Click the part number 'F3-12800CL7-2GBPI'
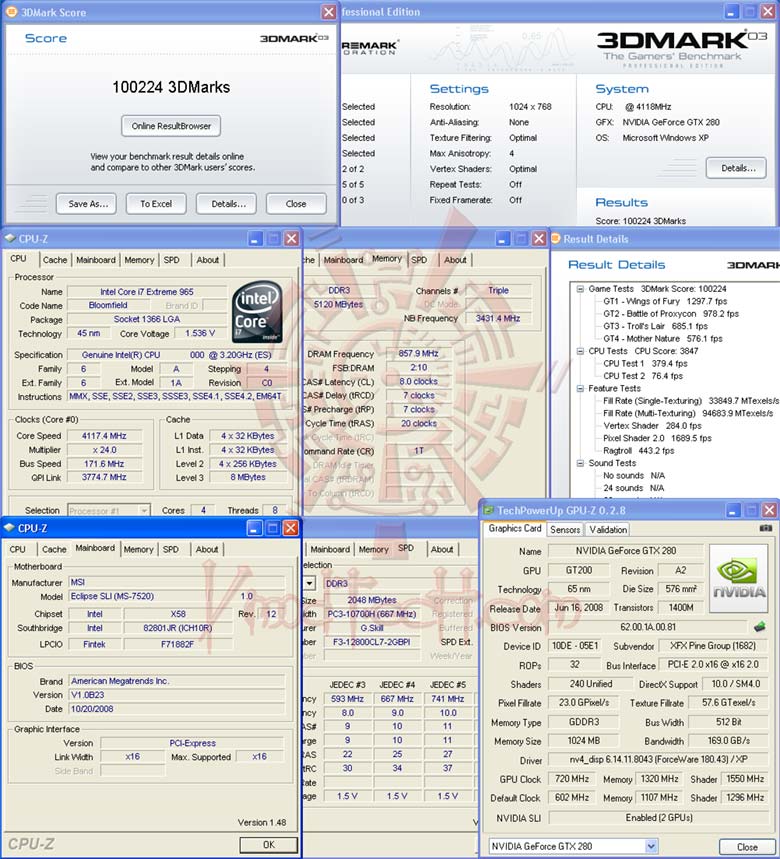780x859 pixels. coord(371,642)
